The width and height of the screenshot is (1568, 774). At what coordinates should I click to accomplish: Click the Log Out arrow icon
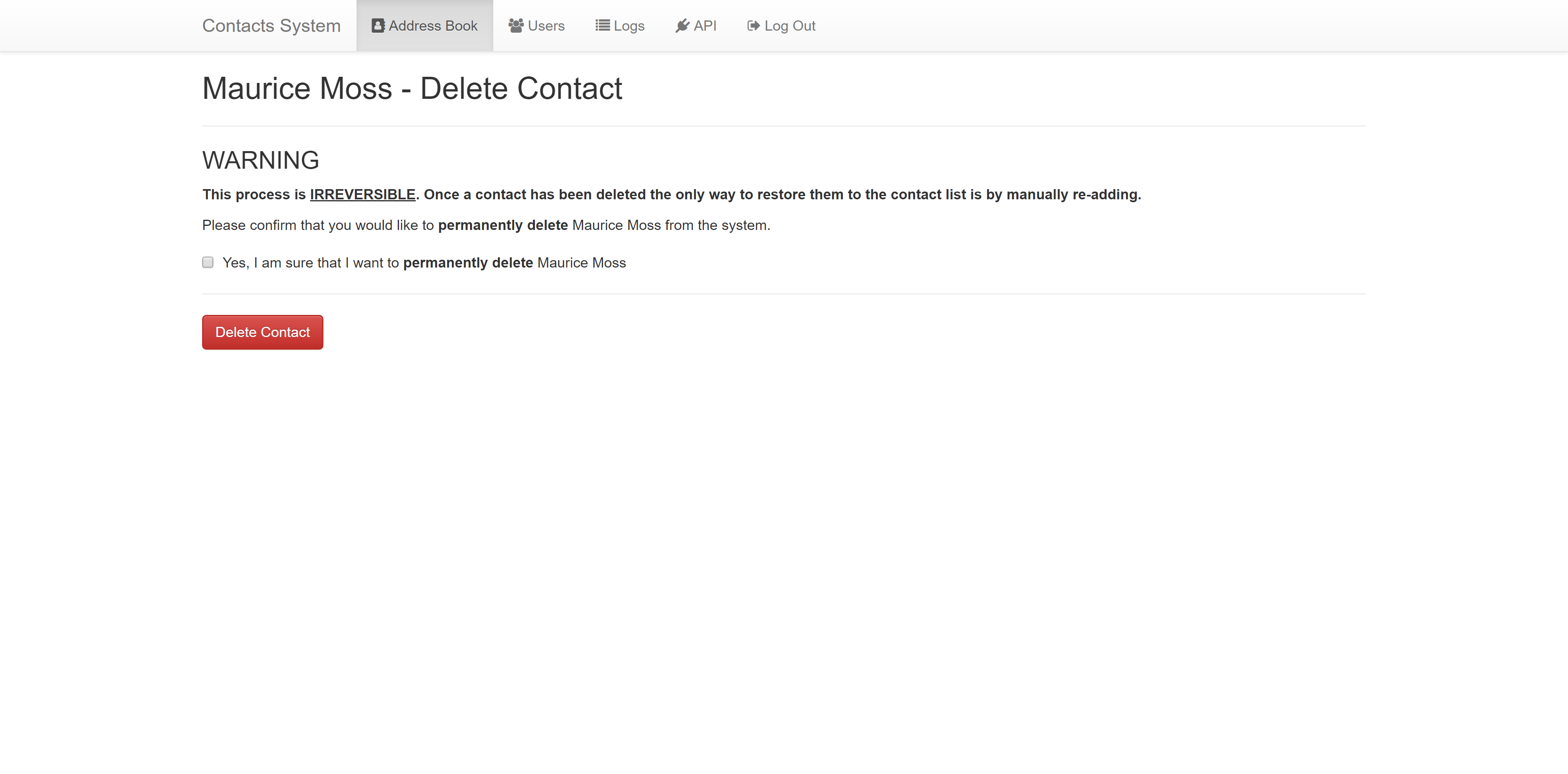(753, 26)
